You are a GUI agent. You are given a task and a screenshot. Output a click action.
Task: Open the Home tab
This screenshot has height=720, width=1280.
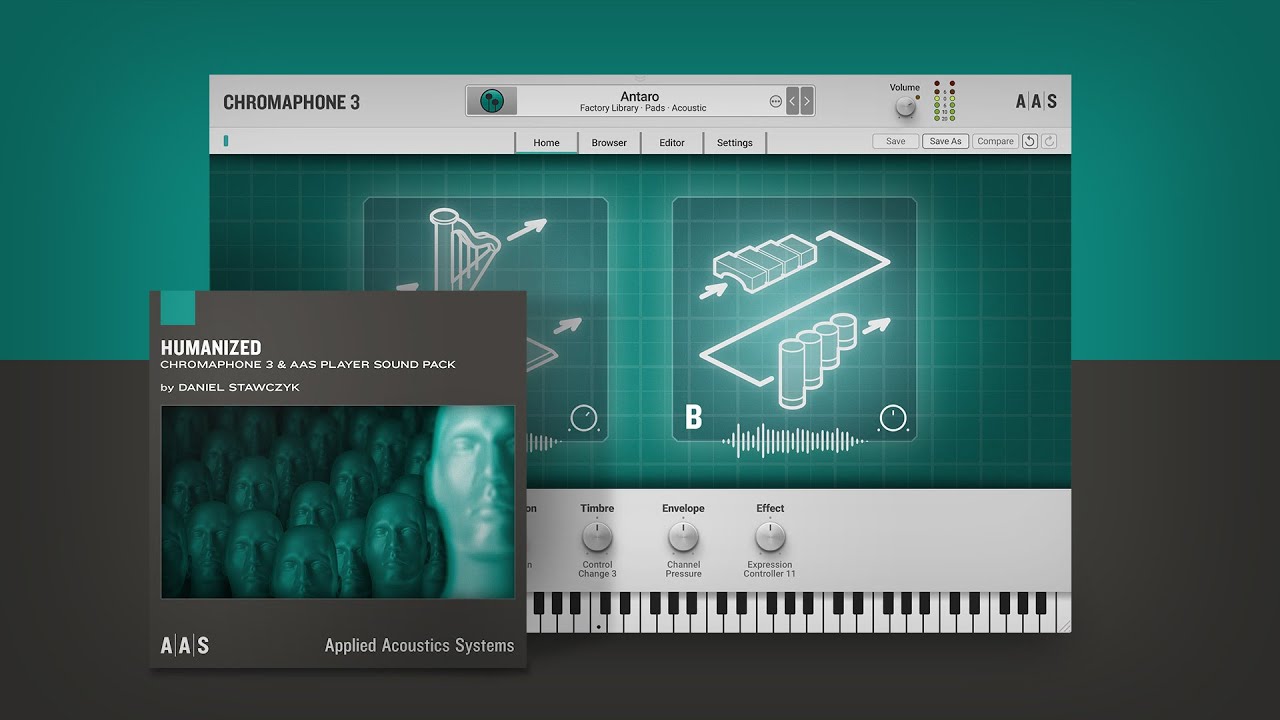[x=546, y=142]
